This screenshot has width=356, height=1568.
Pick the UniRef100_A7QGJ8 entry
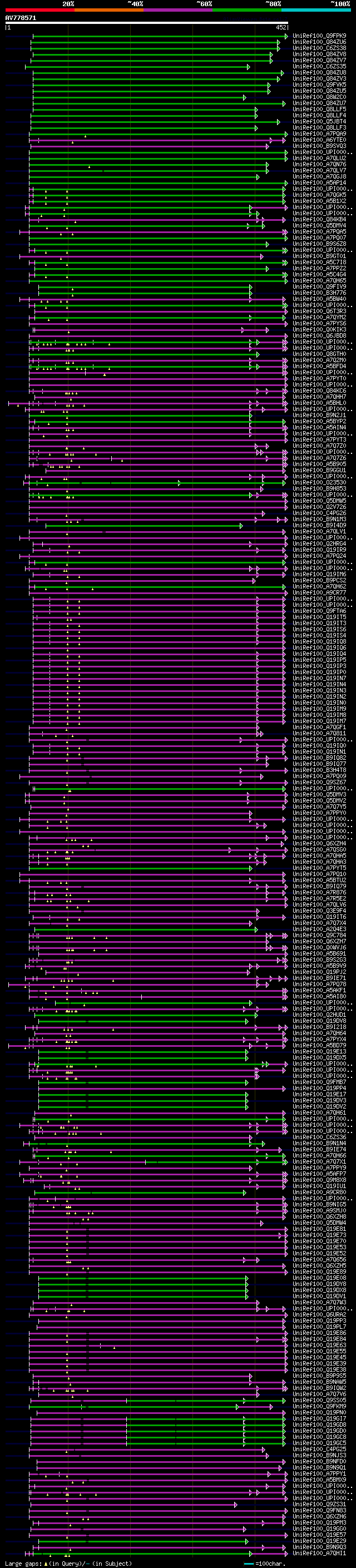[x=319, y=176]
